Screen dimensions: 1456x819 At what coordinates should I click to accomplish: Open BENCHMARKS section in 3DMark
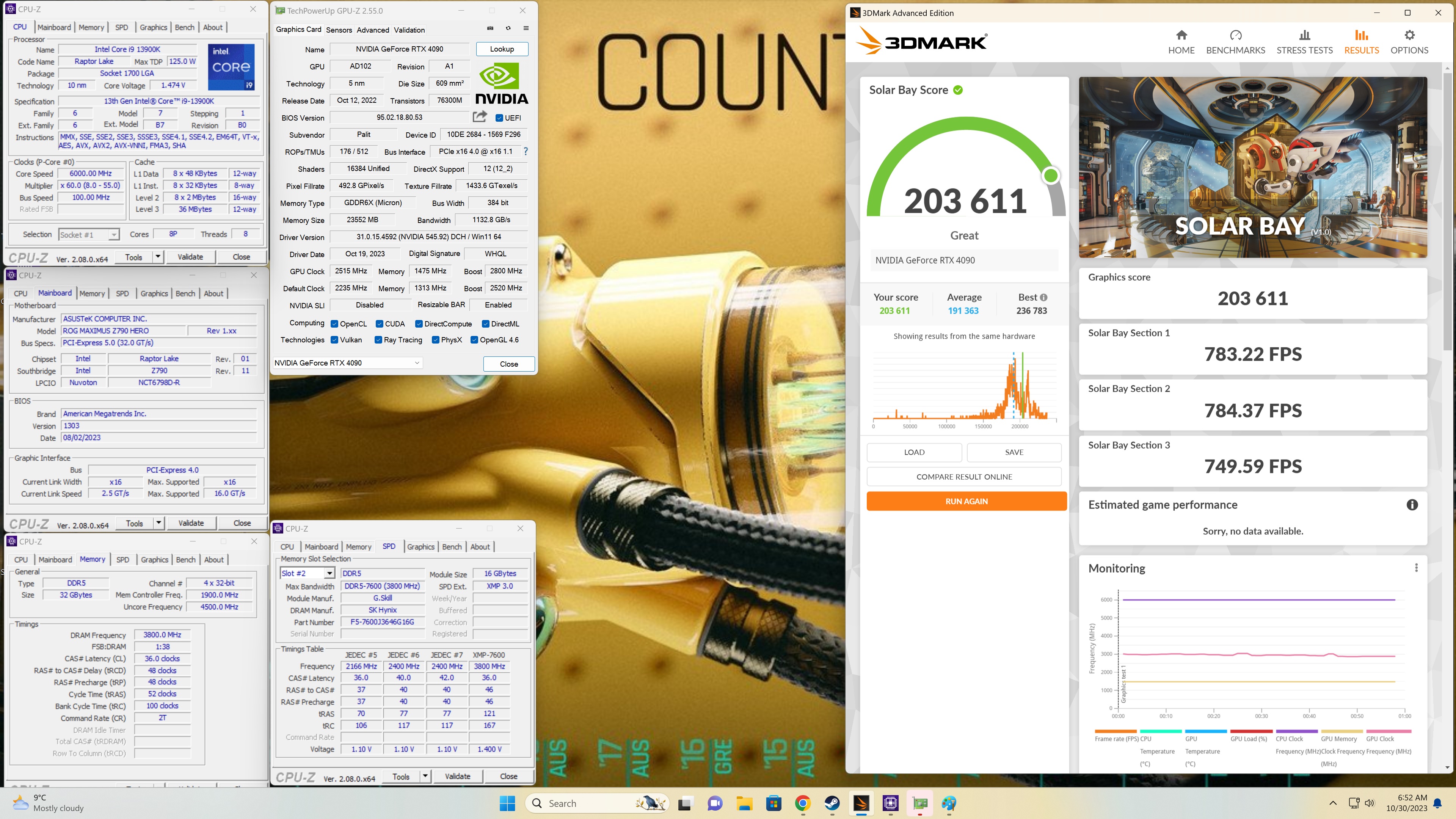point(1236,42)
